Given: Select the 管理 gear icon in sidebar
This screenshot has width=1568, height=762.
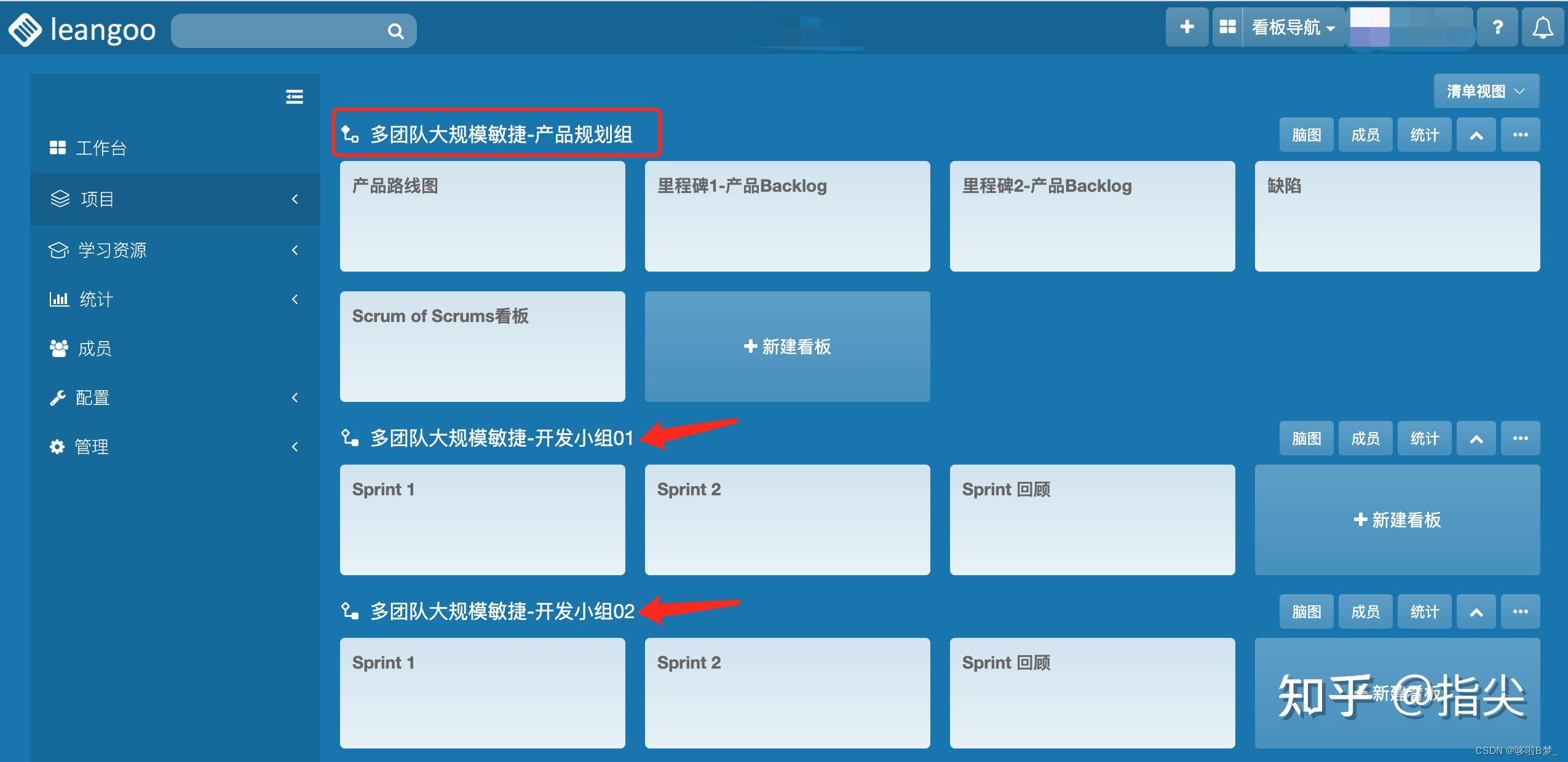Looking at the screenshot, I should [x=58, y=447].
